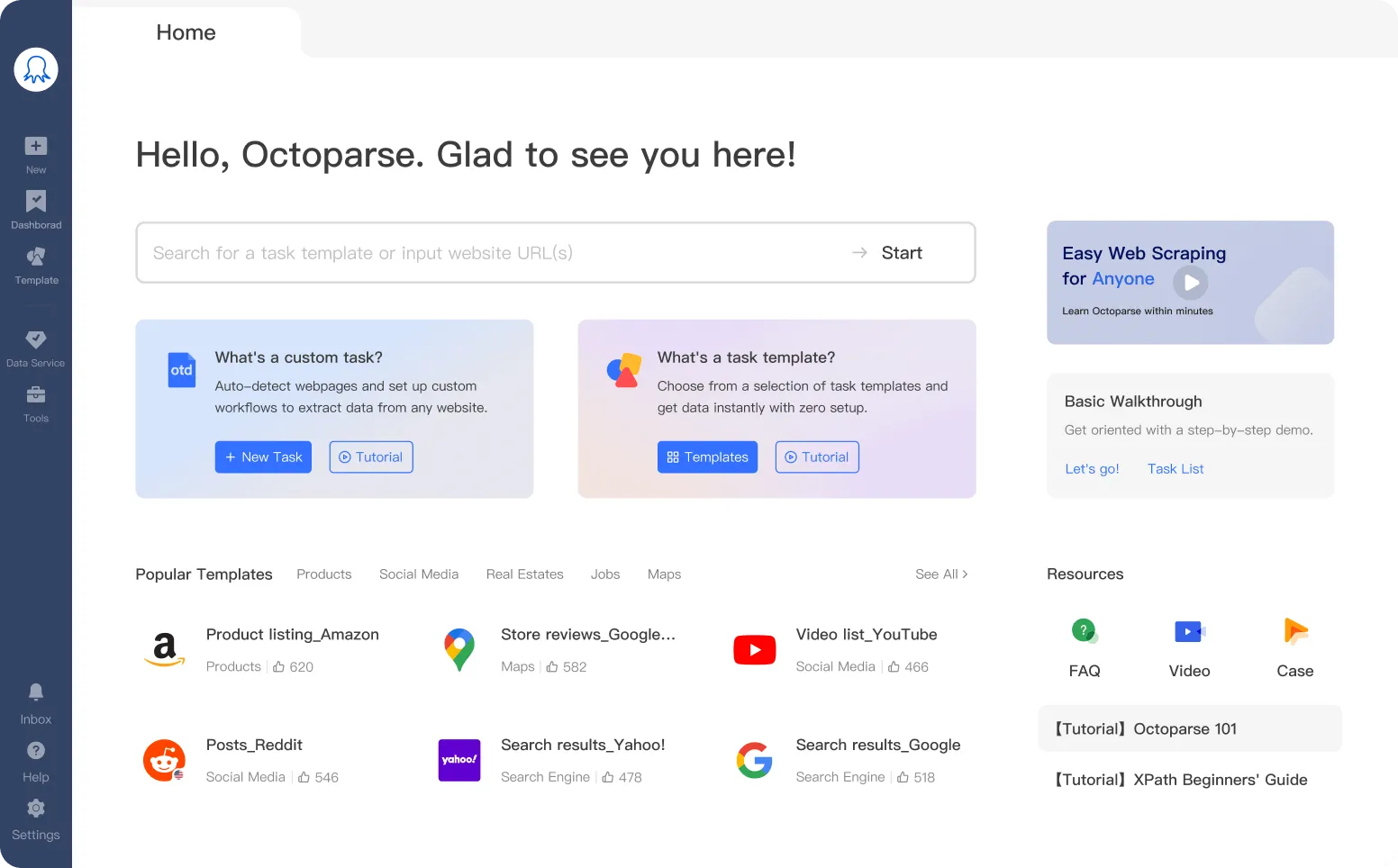Open the Task List link
Viewport: 1398px width, 868px height.
click(x=1175, y=468)
